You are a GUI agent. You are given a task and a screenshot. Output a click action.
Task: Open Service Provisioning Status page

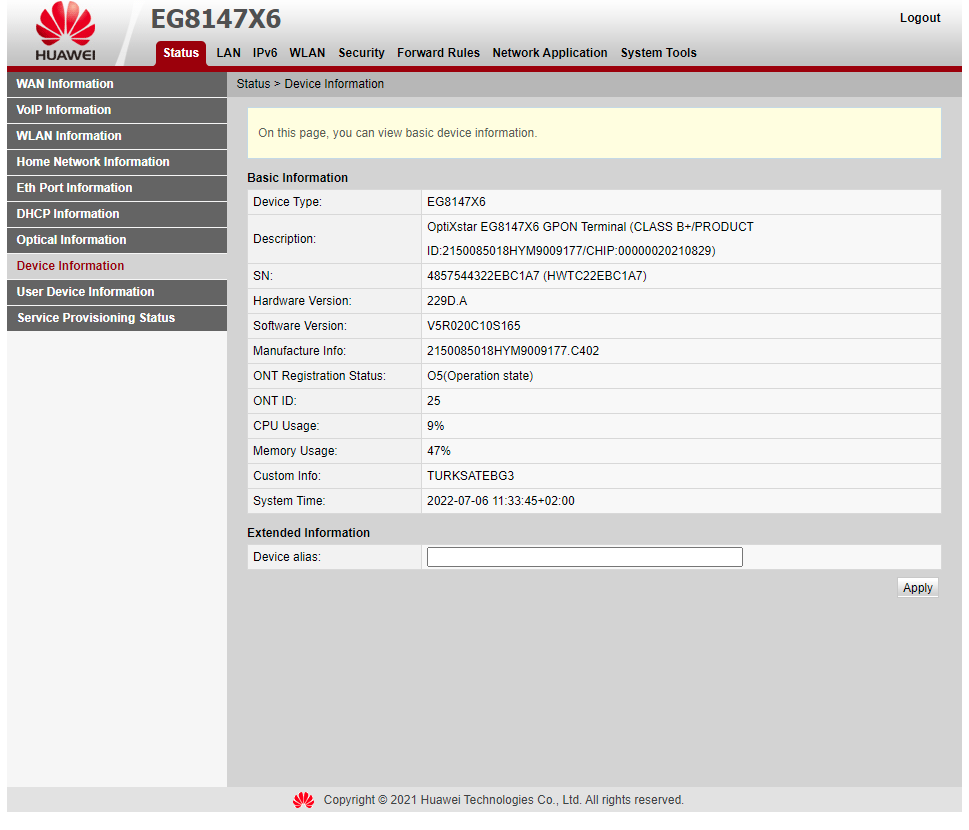(117, 318)
